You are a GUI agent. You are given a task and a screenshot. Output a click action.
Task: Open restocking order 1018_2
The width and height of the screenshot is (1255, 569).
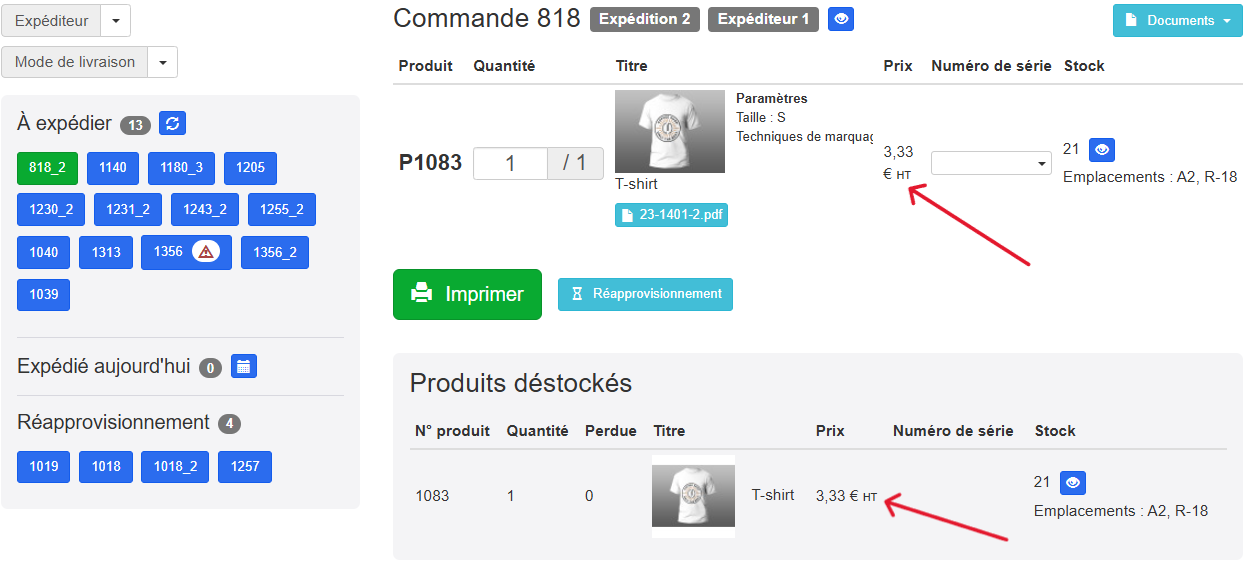click(x=175, y=467)
